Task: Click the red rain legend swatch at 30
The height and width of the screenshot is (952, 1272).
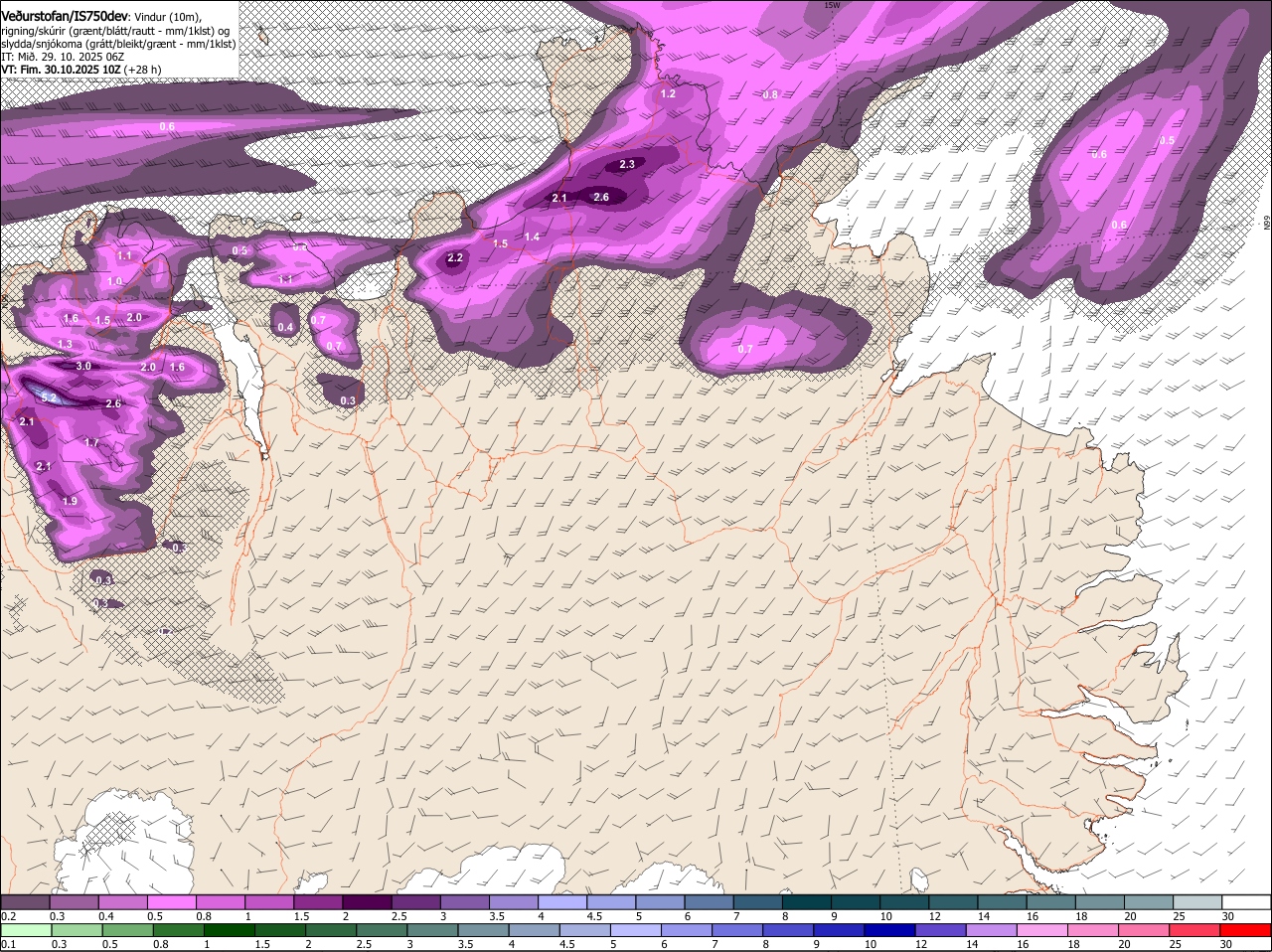Action: 1247,930
